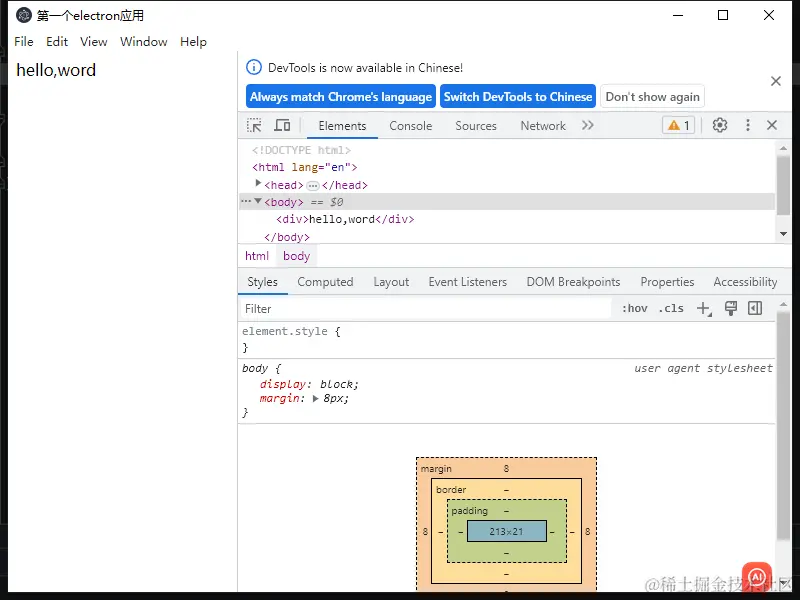The width and height of the screenshot is (800, 600).
Task: Open the File menu
Action: (x=24, y=42)
